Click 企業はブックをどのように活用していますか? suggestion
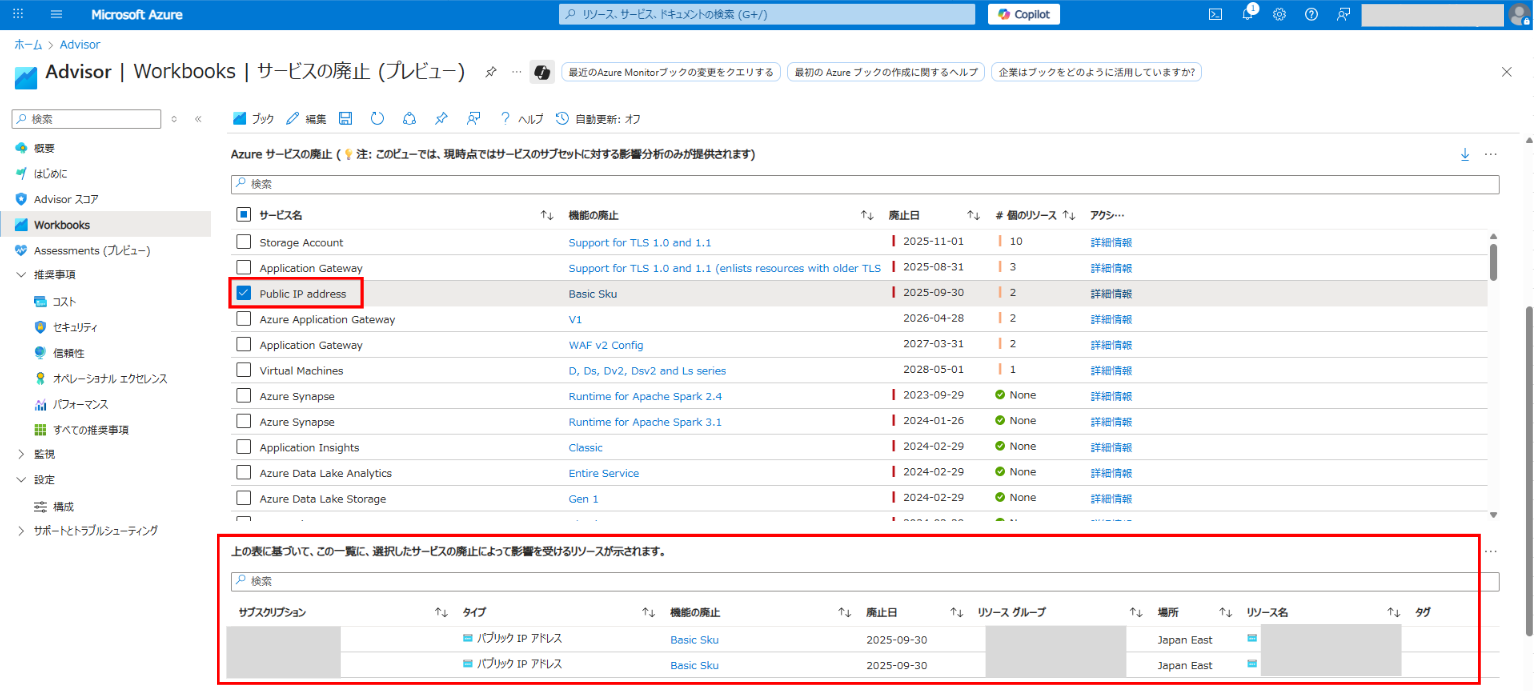 [x=1096, y=72]
